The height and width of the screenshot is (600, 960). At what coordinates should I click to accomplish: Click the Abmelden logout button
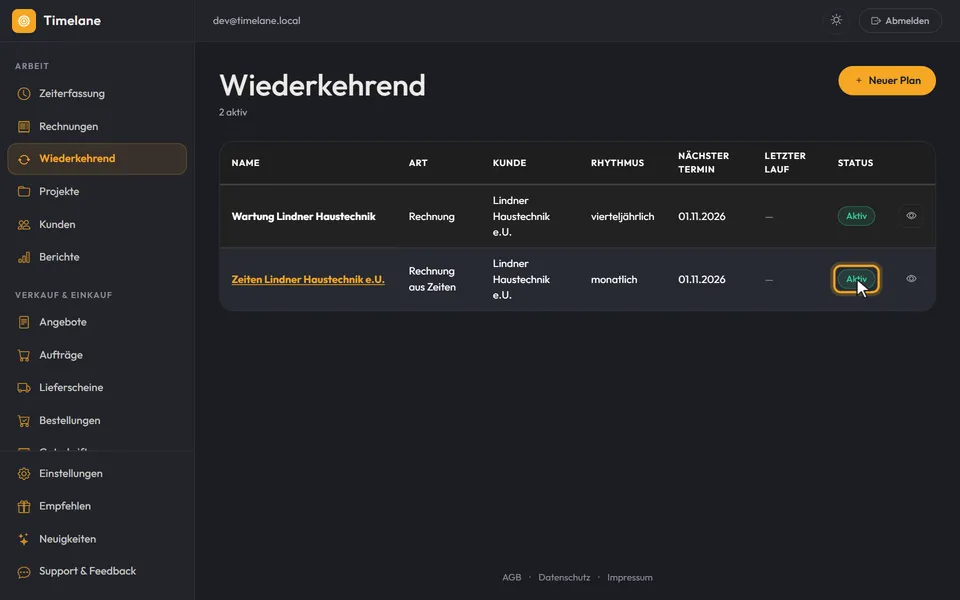pos(900,21)
